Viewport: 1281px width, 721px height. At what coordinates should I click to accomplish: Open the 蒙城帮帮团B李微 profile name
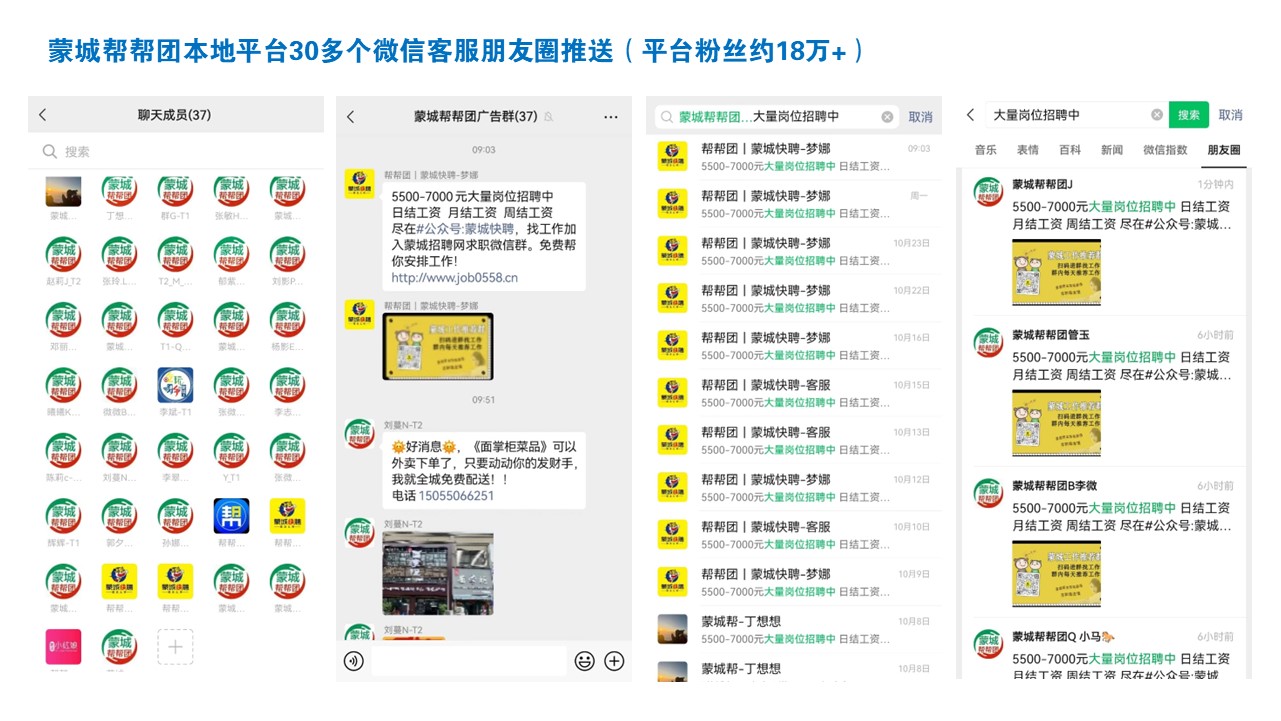[x=1054, y=486]
